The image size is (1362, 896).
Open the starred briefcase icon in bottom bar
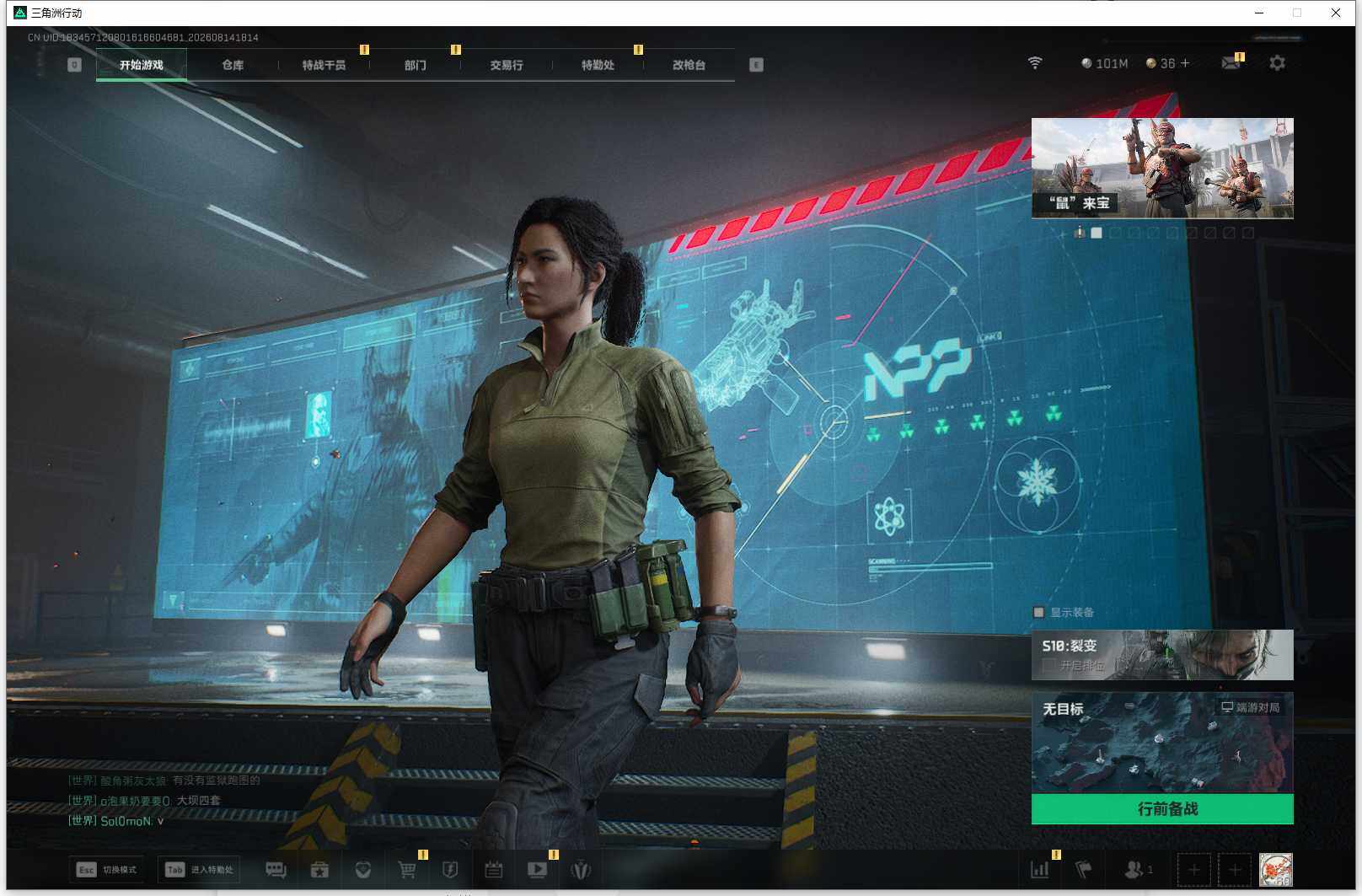coord(319,870)
